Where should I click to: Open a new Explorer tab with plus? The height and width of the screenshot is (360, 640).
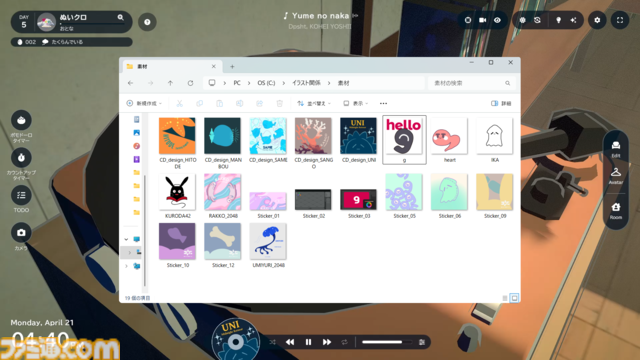(x=232, y=67)
